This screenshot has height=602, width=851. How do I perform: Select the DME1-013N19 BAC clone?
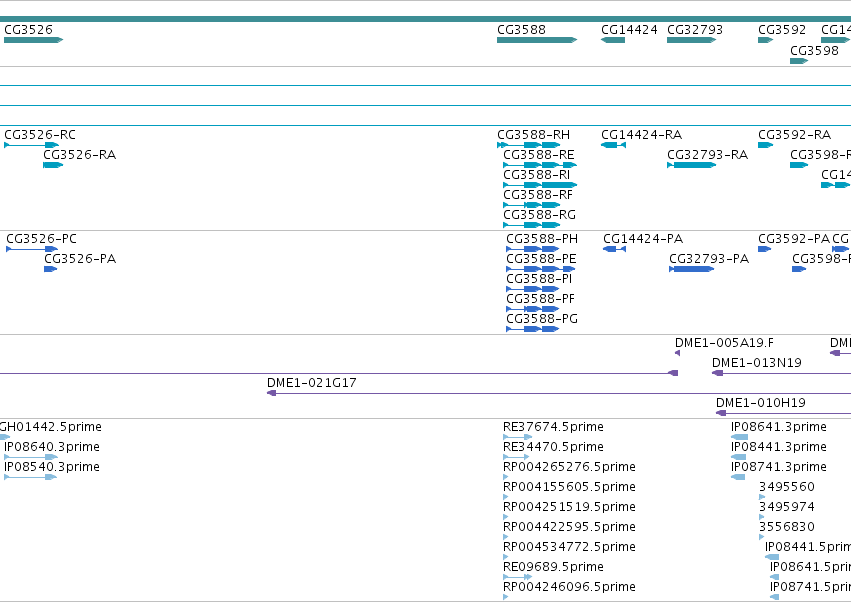(781, 373)
